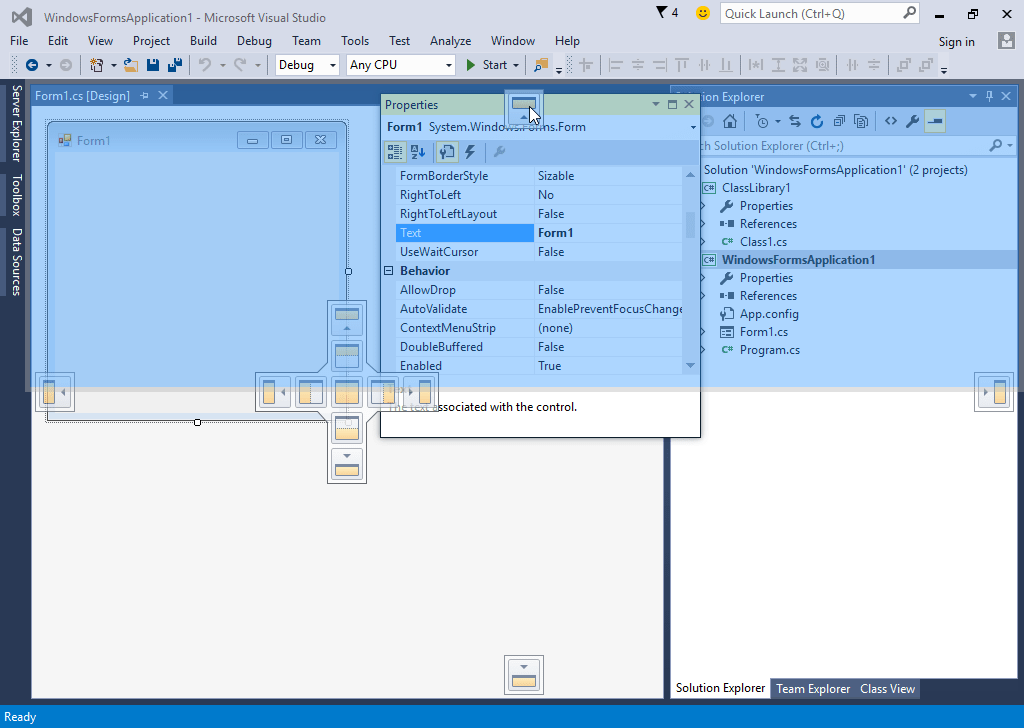Click the Open File folder icon
Screen dimensions: 1024x728
click(131, 65)
